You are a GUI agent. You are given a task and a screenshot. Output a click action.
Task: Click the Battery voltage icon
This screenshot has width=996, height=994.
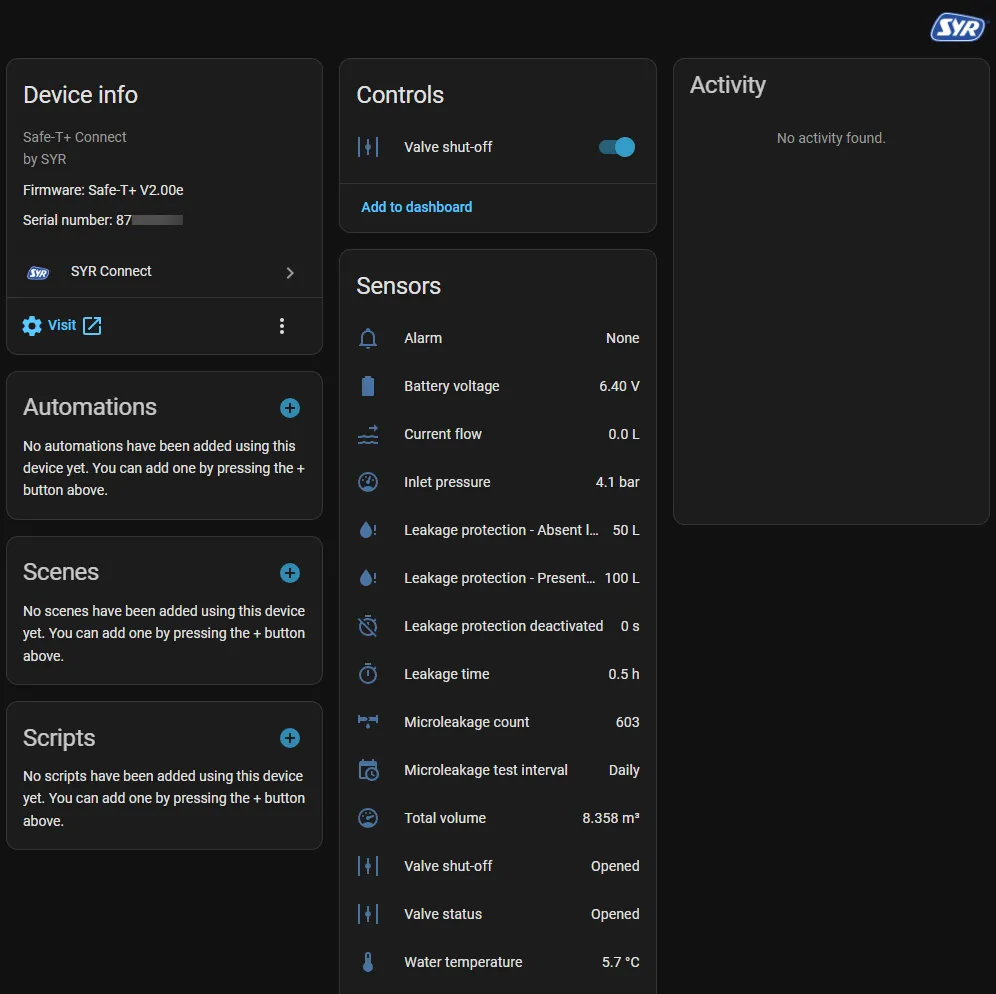click(x=368, y=386)
